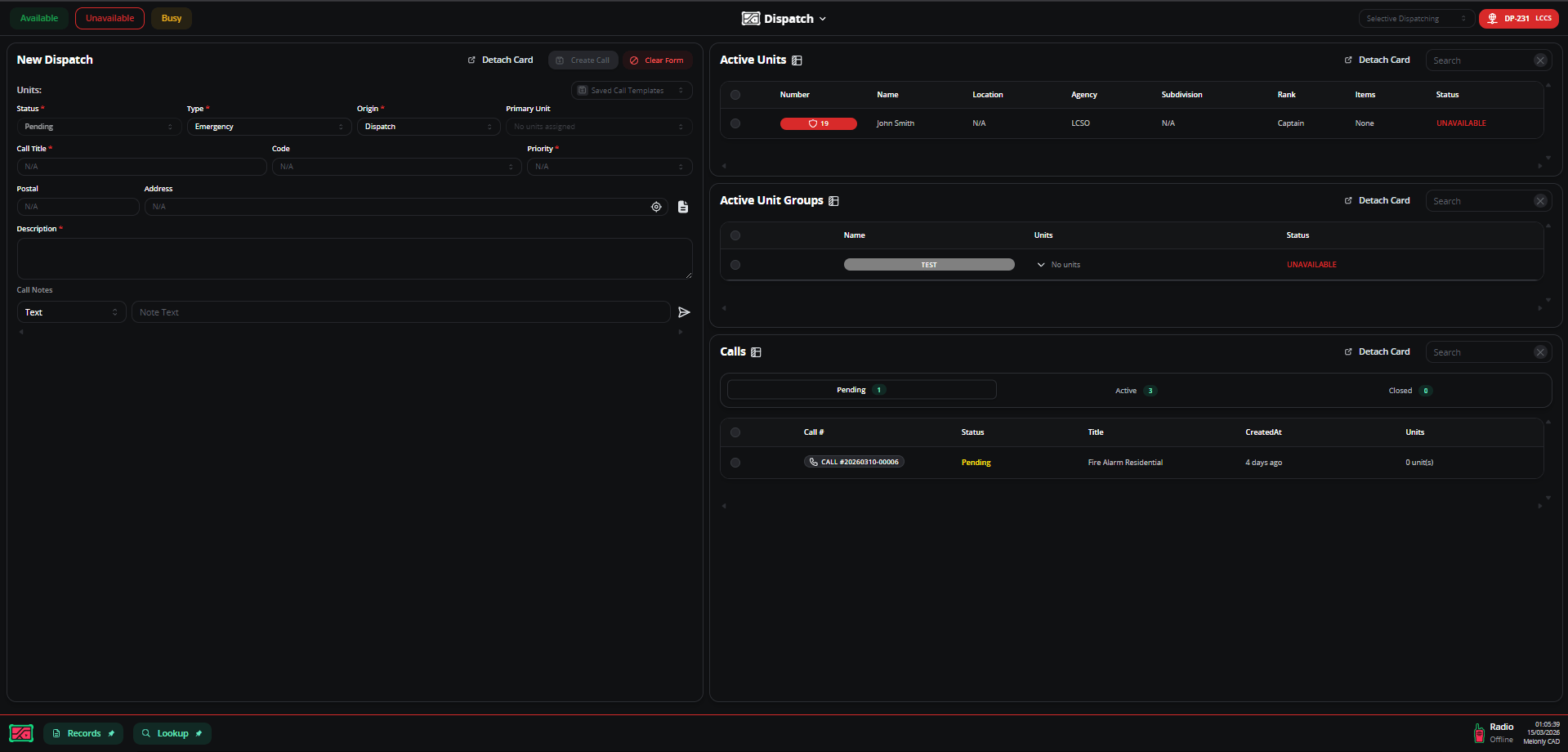Open the Priority dropdown
Image resolution: width=1568 pixels, height=752 pixels.
610,167
